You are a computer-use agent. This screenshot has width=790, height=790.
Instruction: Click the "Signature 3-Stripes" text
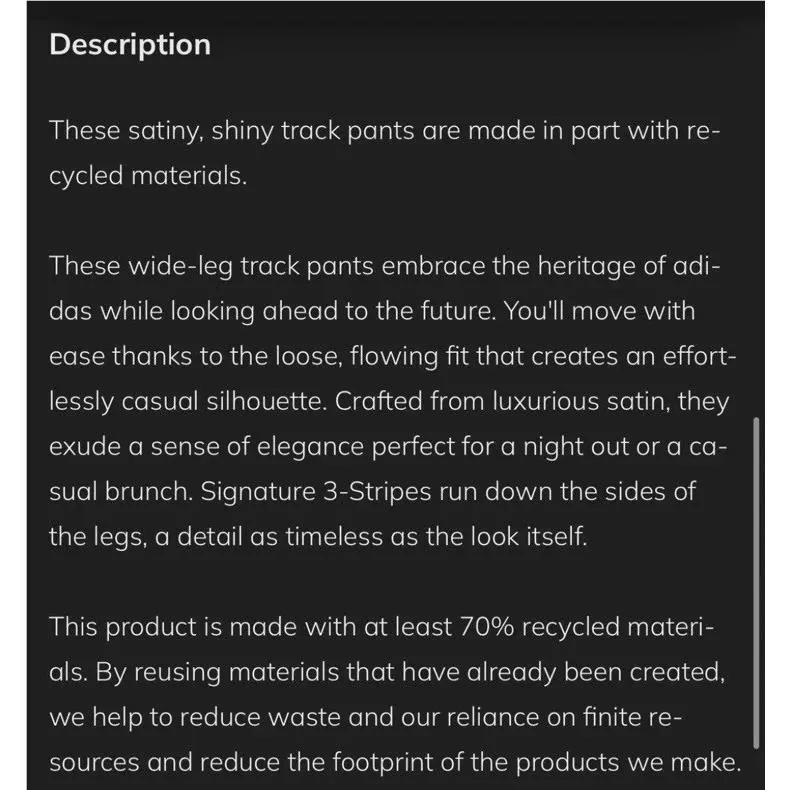316,492
